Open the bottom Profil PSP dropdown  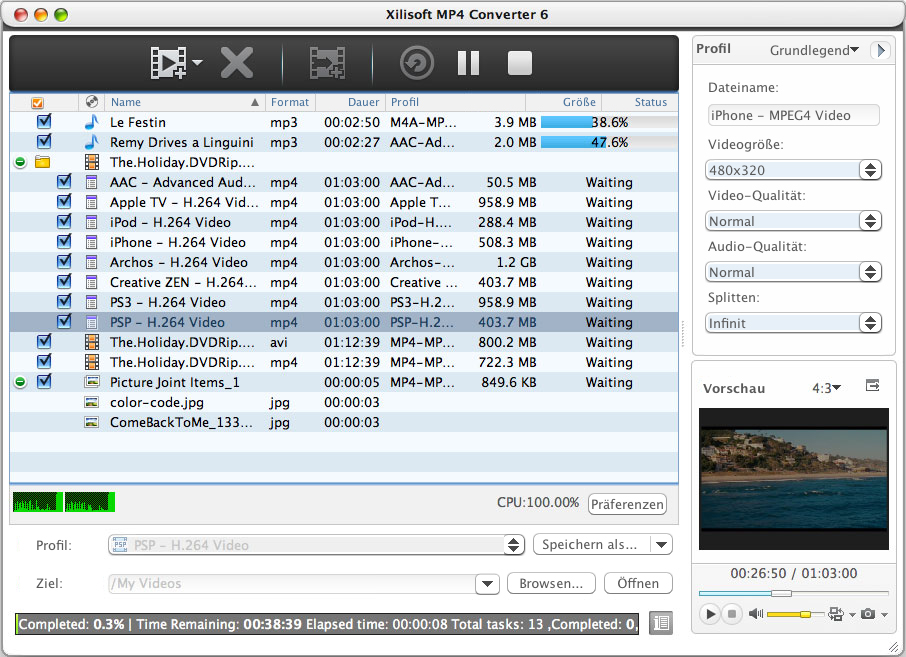(x=316, y=545)
